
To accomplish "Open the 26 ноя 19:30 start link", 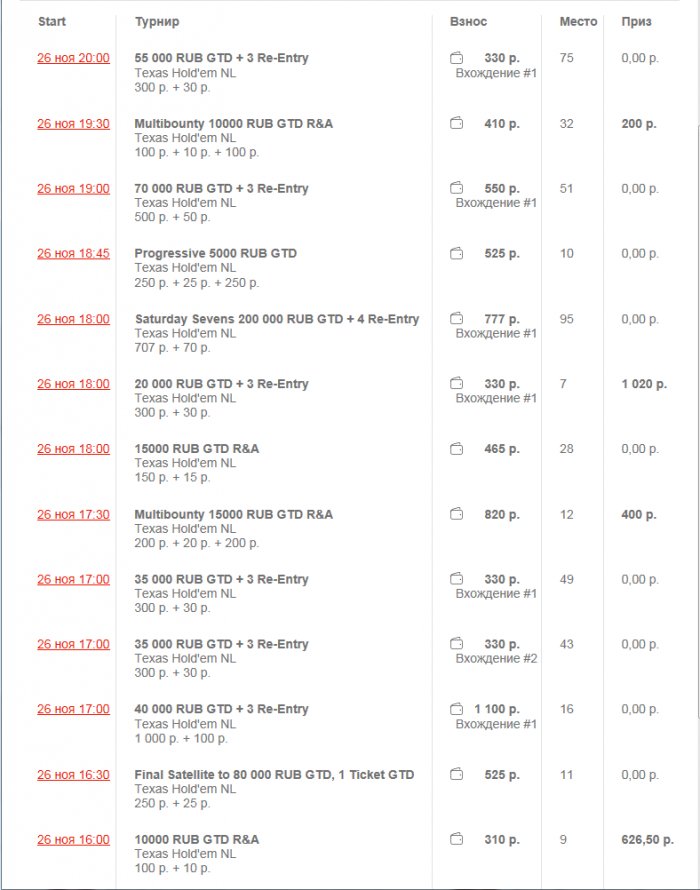I will click(73, 124).
